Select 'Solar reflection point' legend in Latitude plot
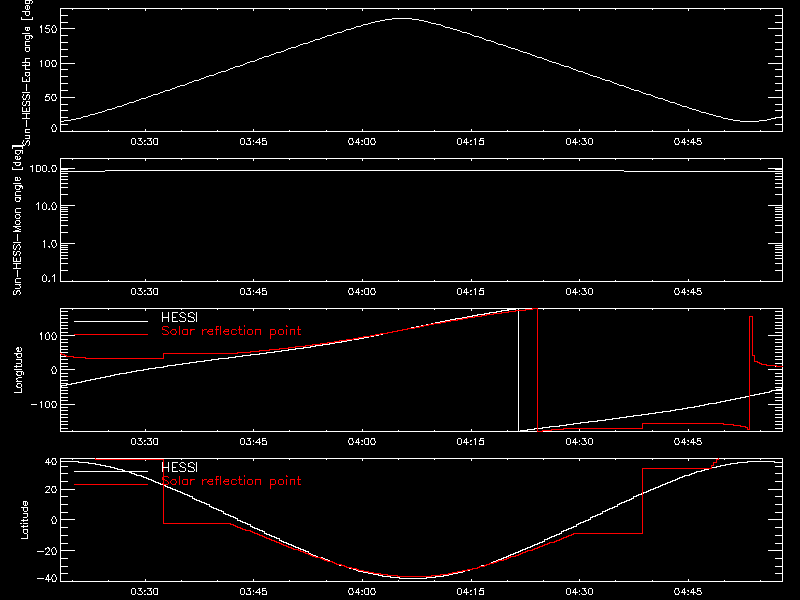 pos(231,481)
